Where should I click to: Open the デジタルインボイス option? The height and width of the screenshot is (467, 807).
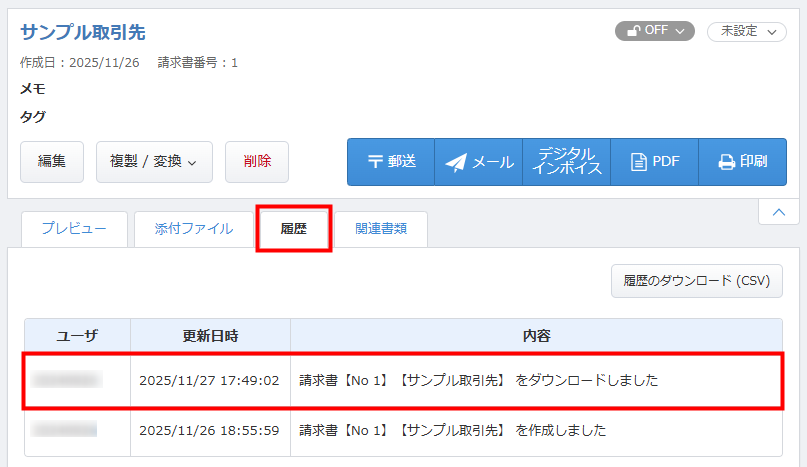[566, 162]
